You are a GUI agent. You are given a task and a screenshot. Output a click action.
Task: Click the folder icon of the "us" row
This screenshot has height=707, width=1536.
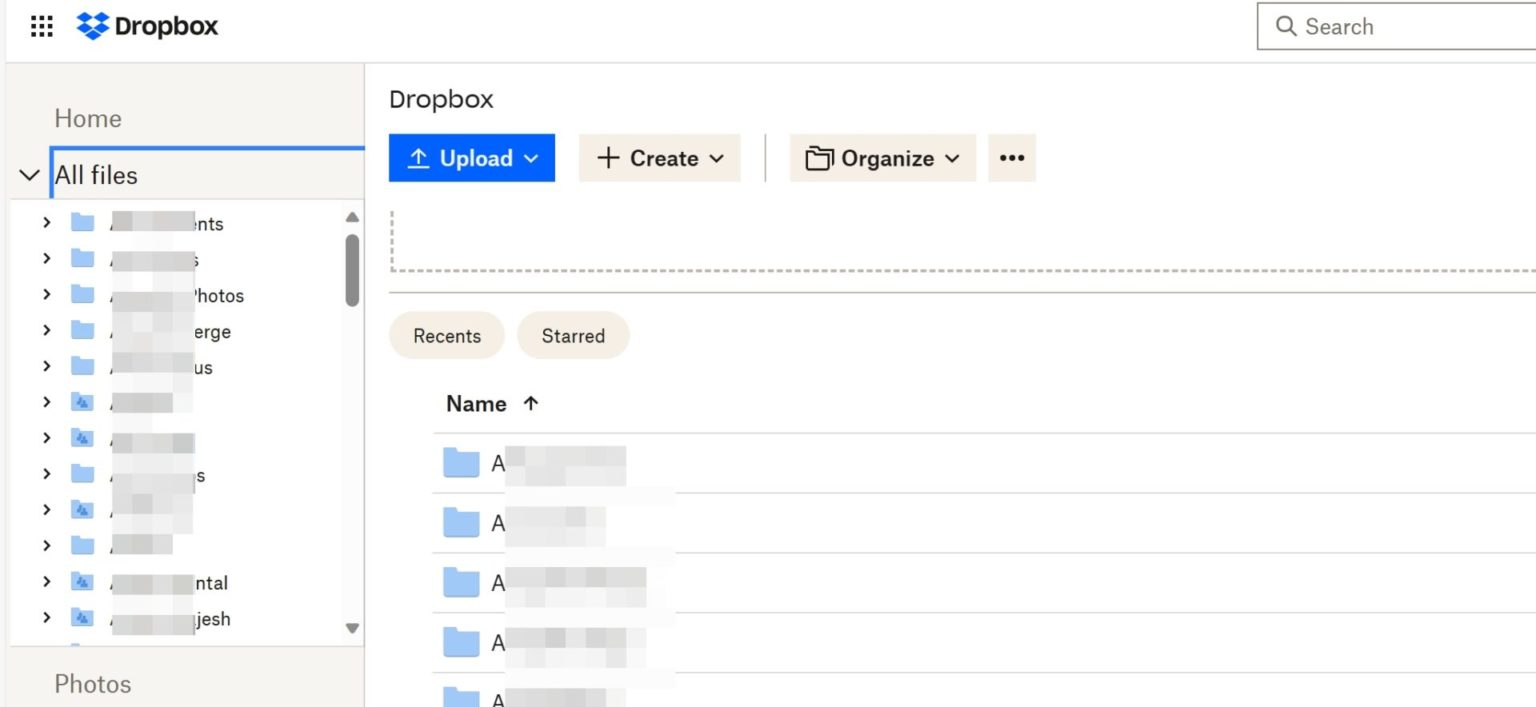tap(82, 367)
